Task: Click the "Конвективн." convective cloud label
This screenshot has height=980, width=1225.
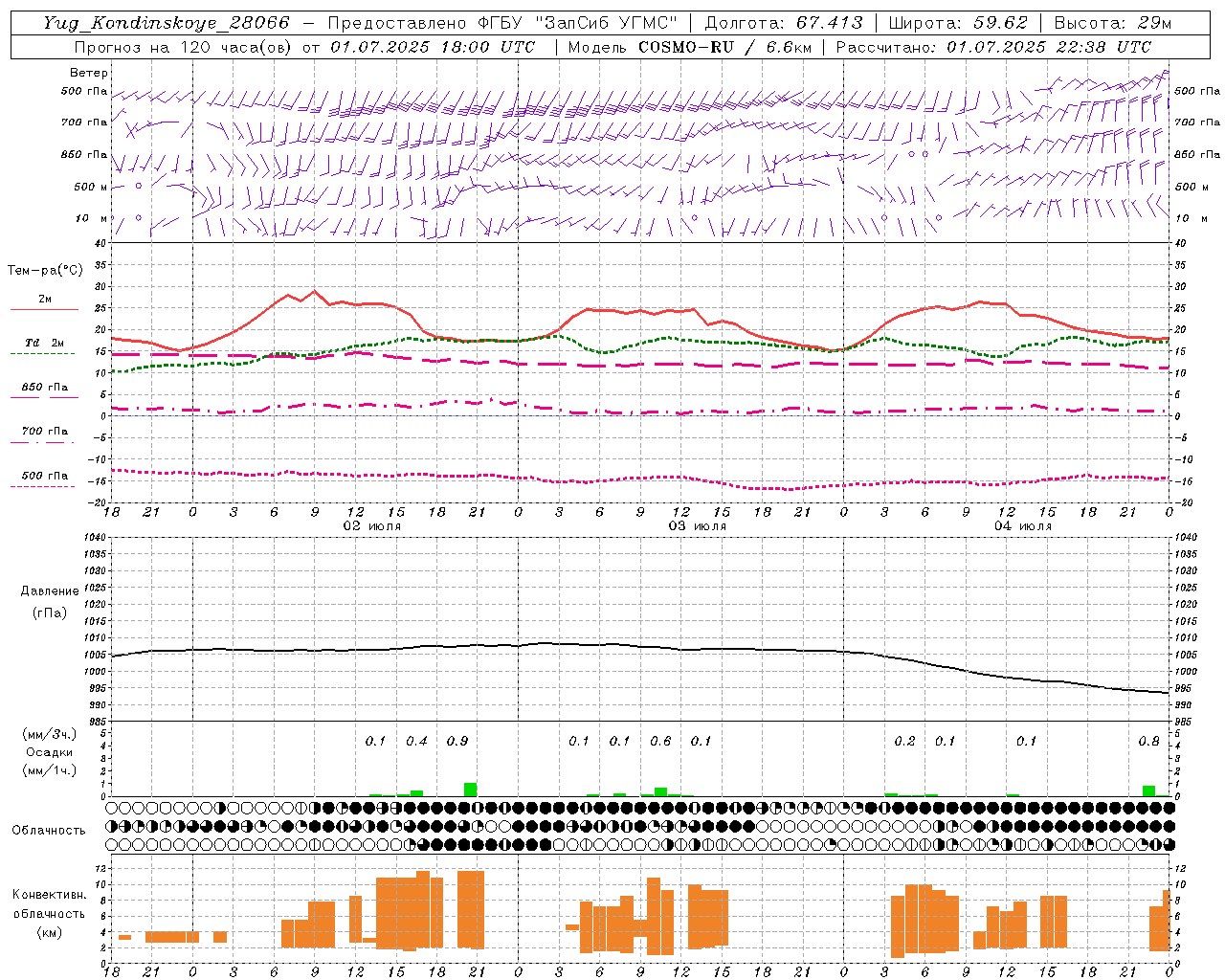Action: (49, 895)
